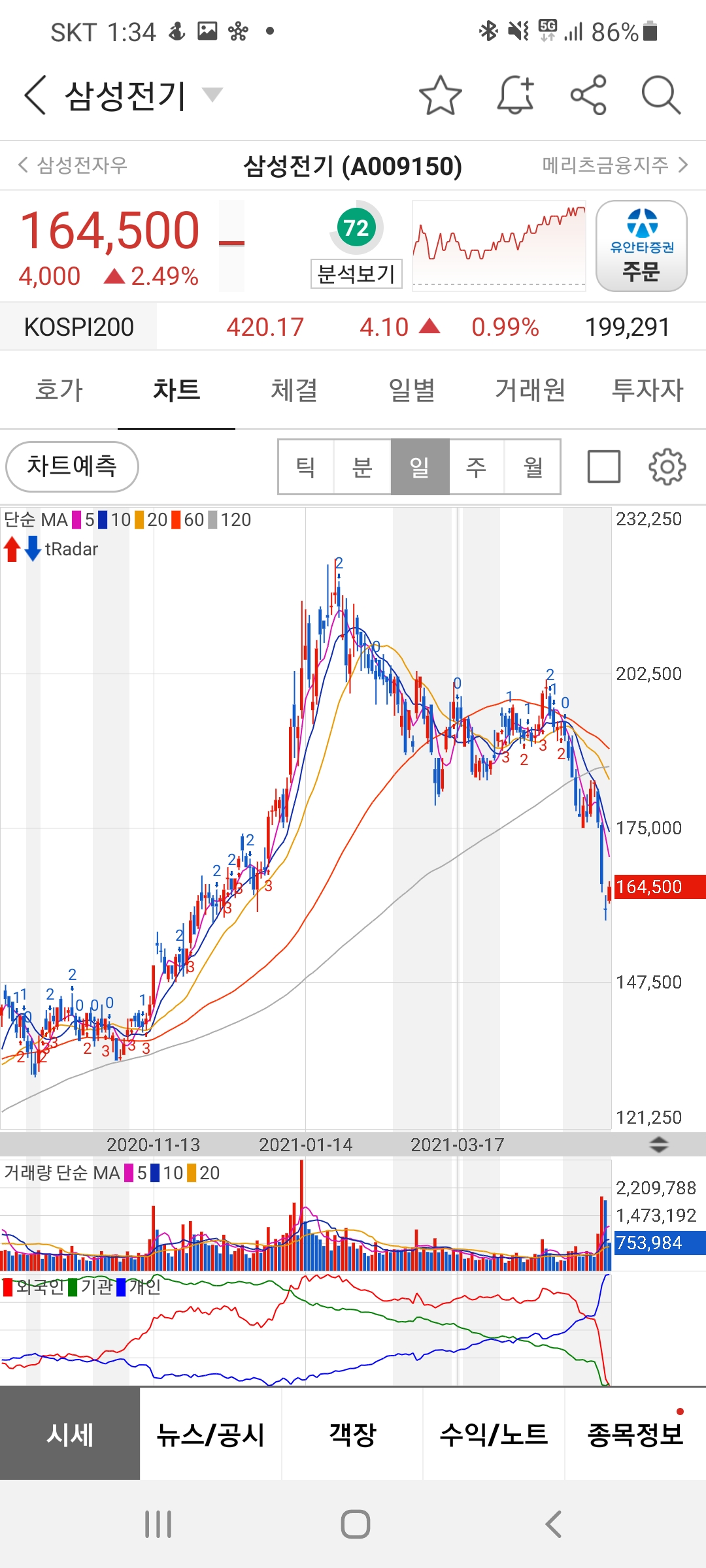
Task: Open the 거래원 tab
Action: click(x=529, y=390)
